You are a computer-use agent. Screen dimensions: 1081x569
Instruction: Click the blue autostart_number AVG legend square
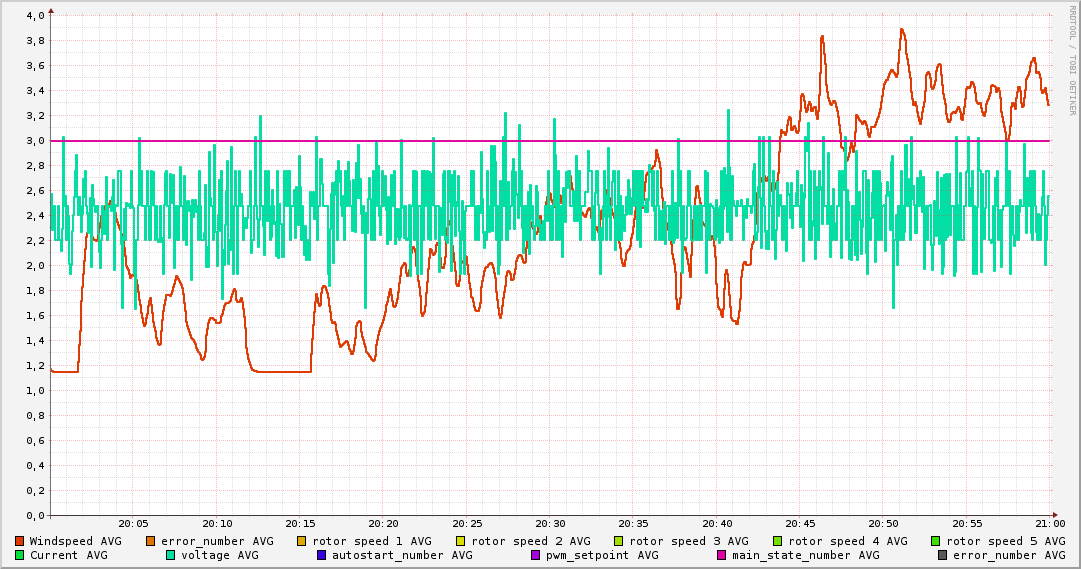(322, 555)
